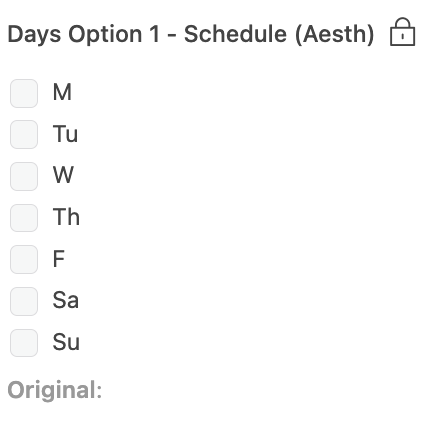
Task: Click the Sa label text
Action: (66, 300)
